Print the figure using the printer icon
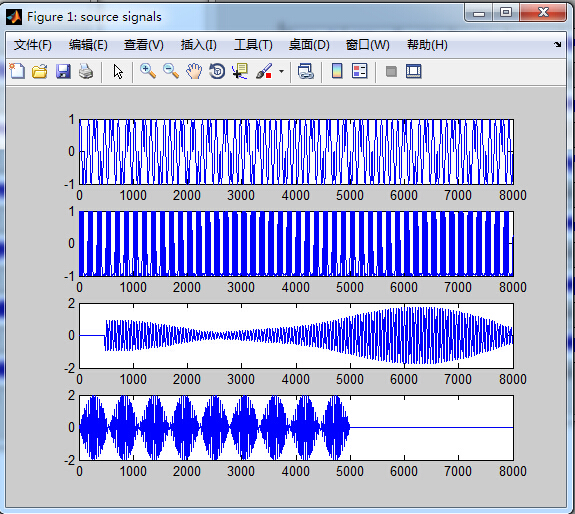Viewport: 575px width, 514px height. click(x=86, y=71)
